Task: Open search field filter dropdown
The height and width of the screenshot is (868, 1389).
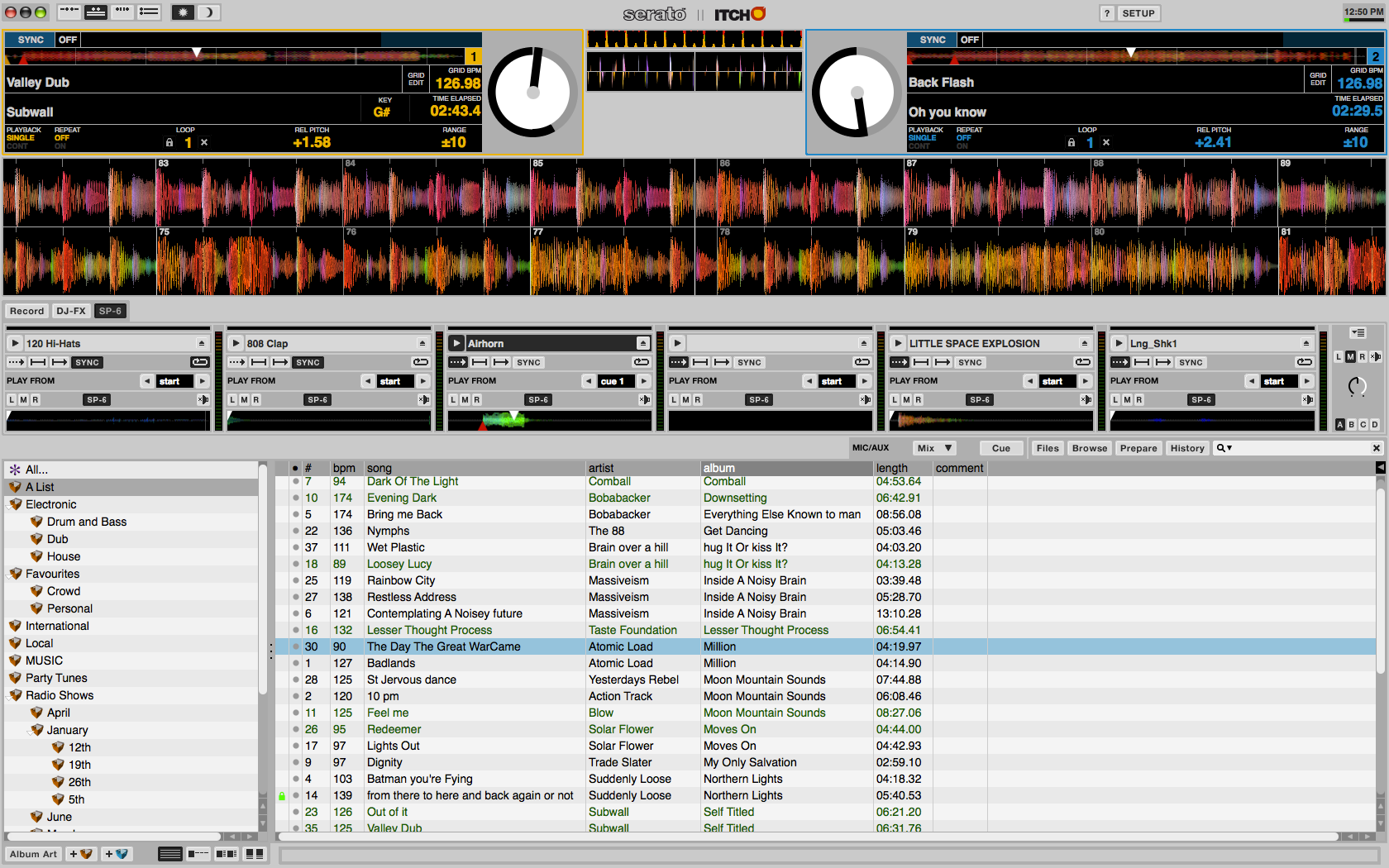Action: (1224, 448)
